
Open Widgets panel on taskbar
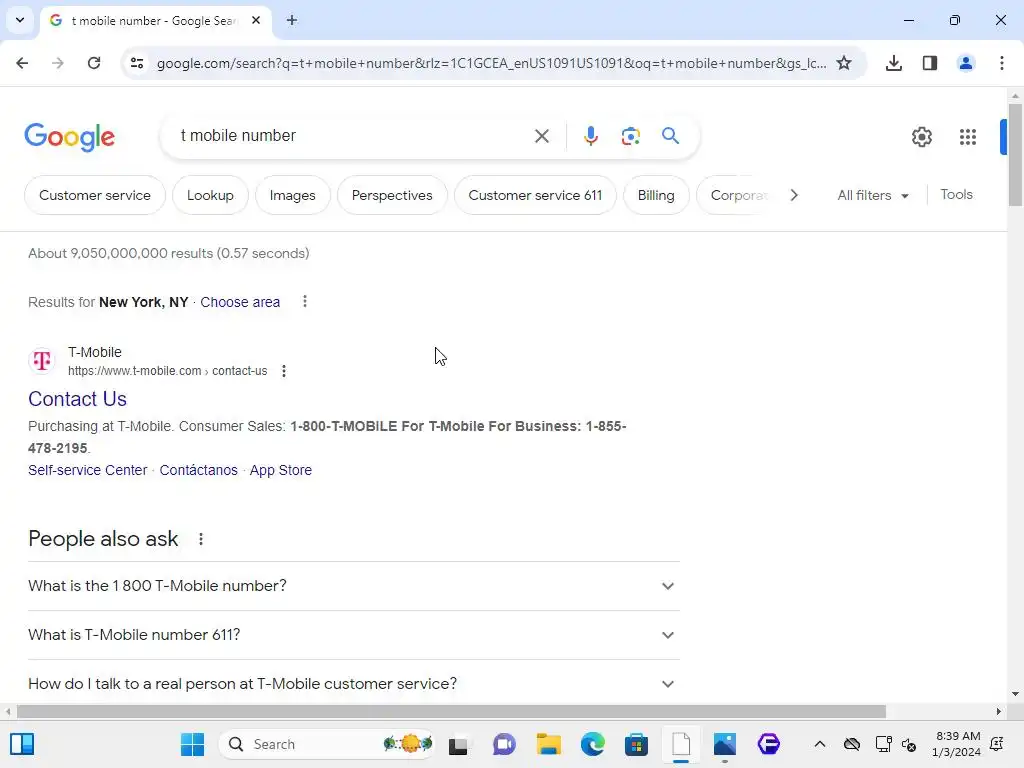(22, 744)
